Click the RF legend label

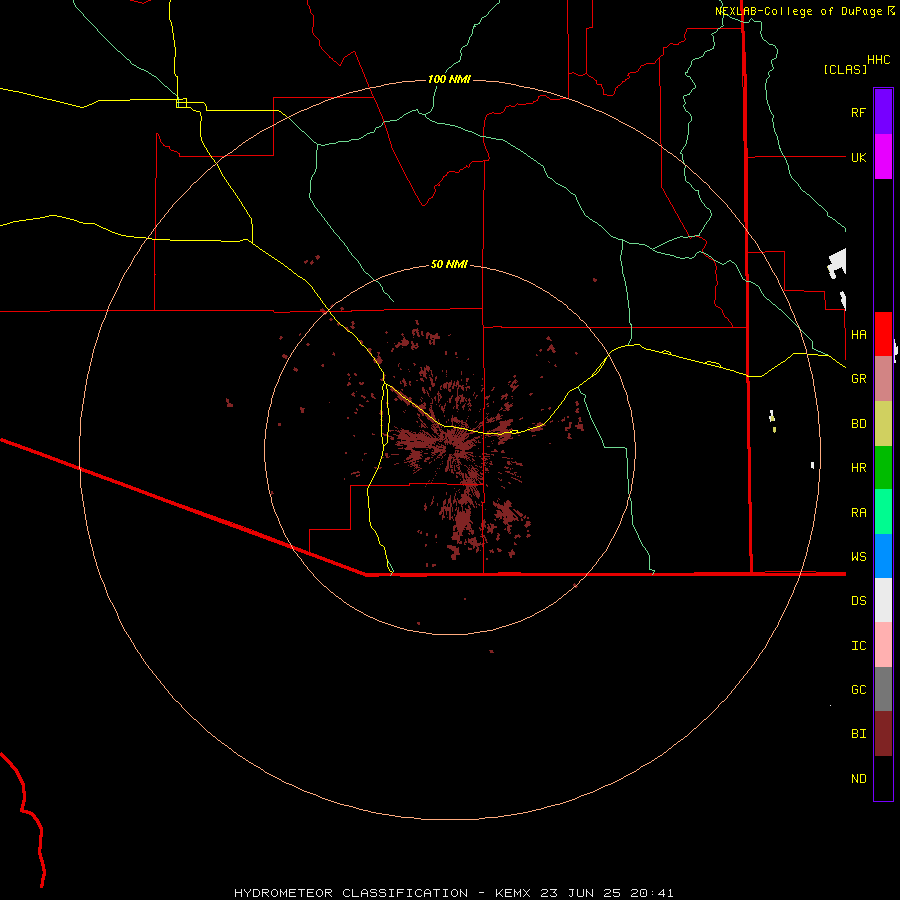click(858, 112)
